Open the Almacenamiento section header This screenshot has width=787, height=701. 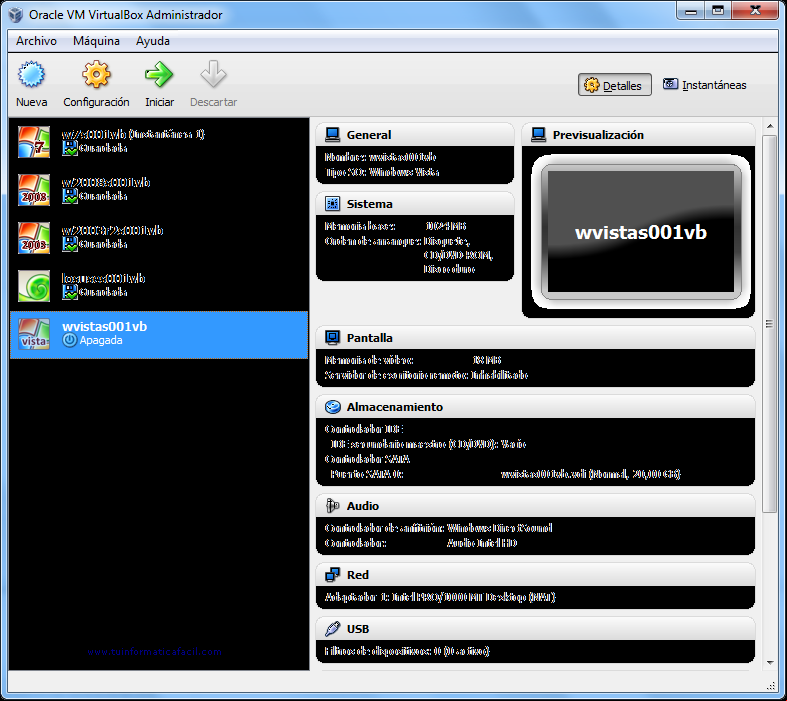click(535, 406)
